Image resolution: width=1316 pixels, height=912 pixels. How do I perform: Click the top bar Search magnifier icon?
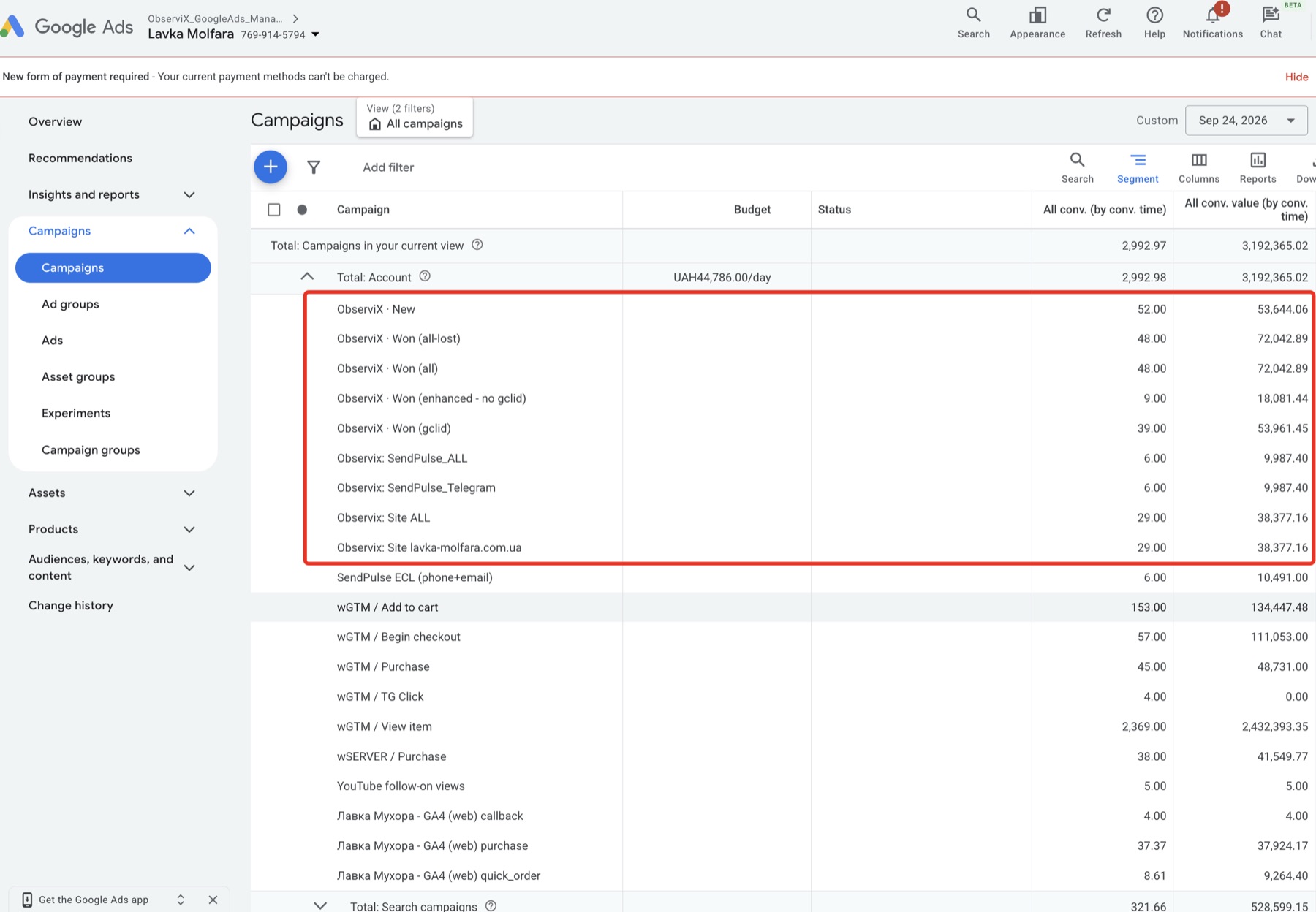pos(973,15)
